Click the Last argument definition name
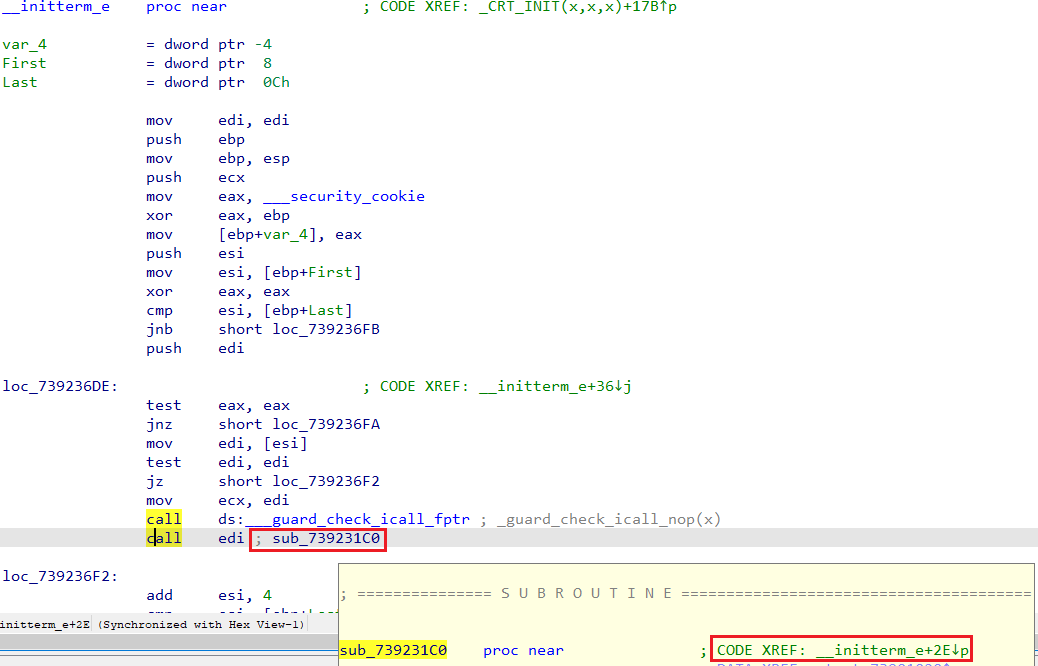The width and height of the screenshot is (1038, 666). [x=19, y=83]
